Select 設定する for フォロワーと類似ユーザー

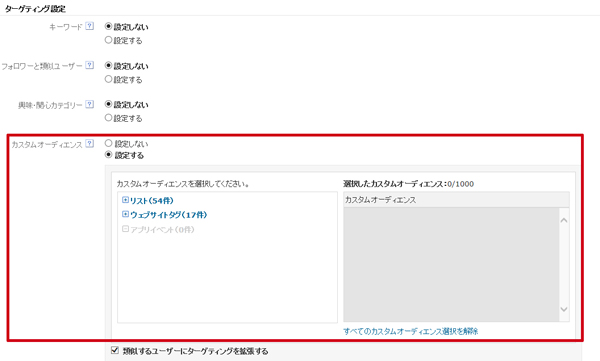[x=108, y=79]
